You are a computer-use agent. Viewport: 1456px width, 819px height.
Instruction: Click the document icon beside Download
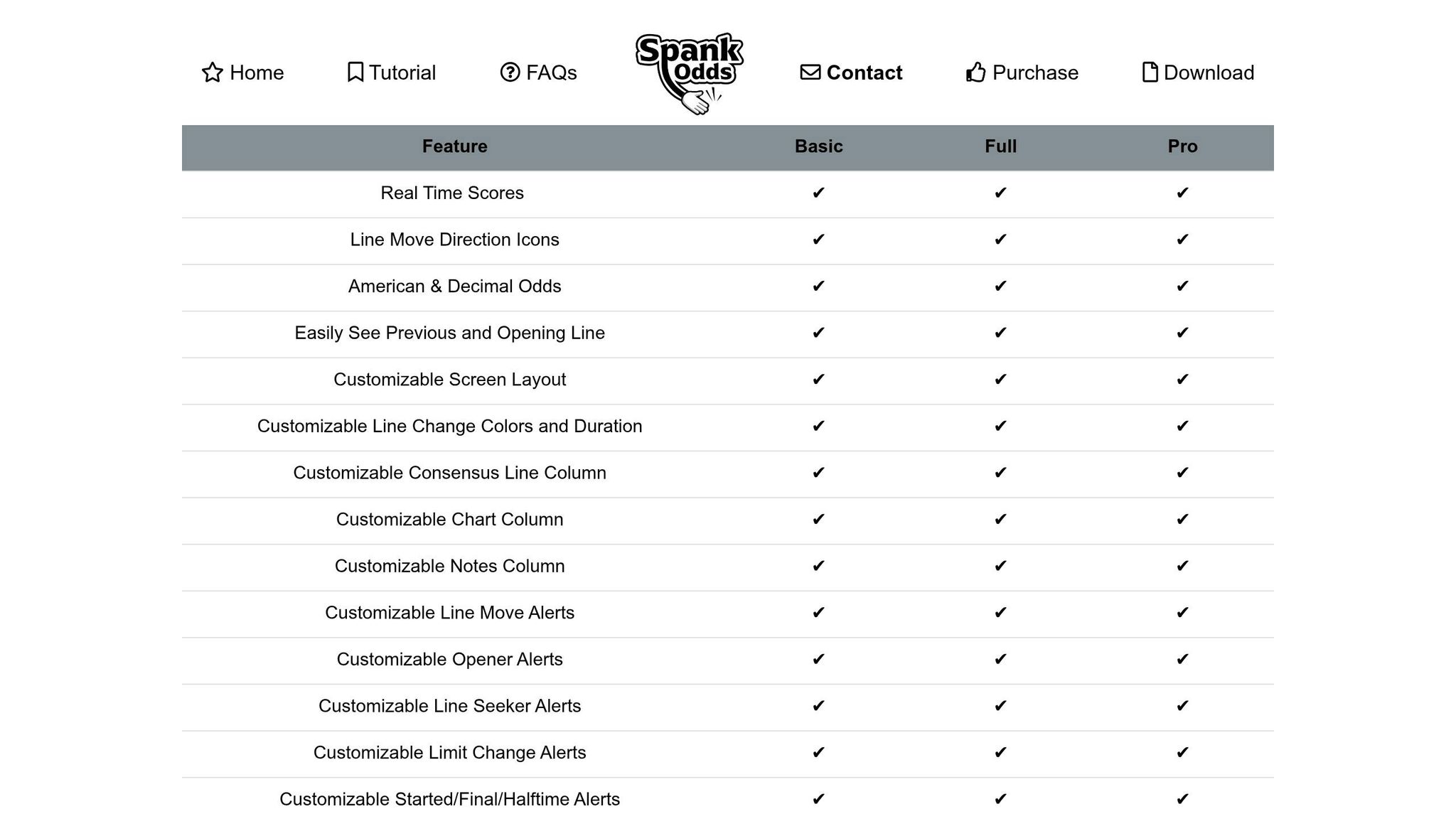[x=1150, y=73]
